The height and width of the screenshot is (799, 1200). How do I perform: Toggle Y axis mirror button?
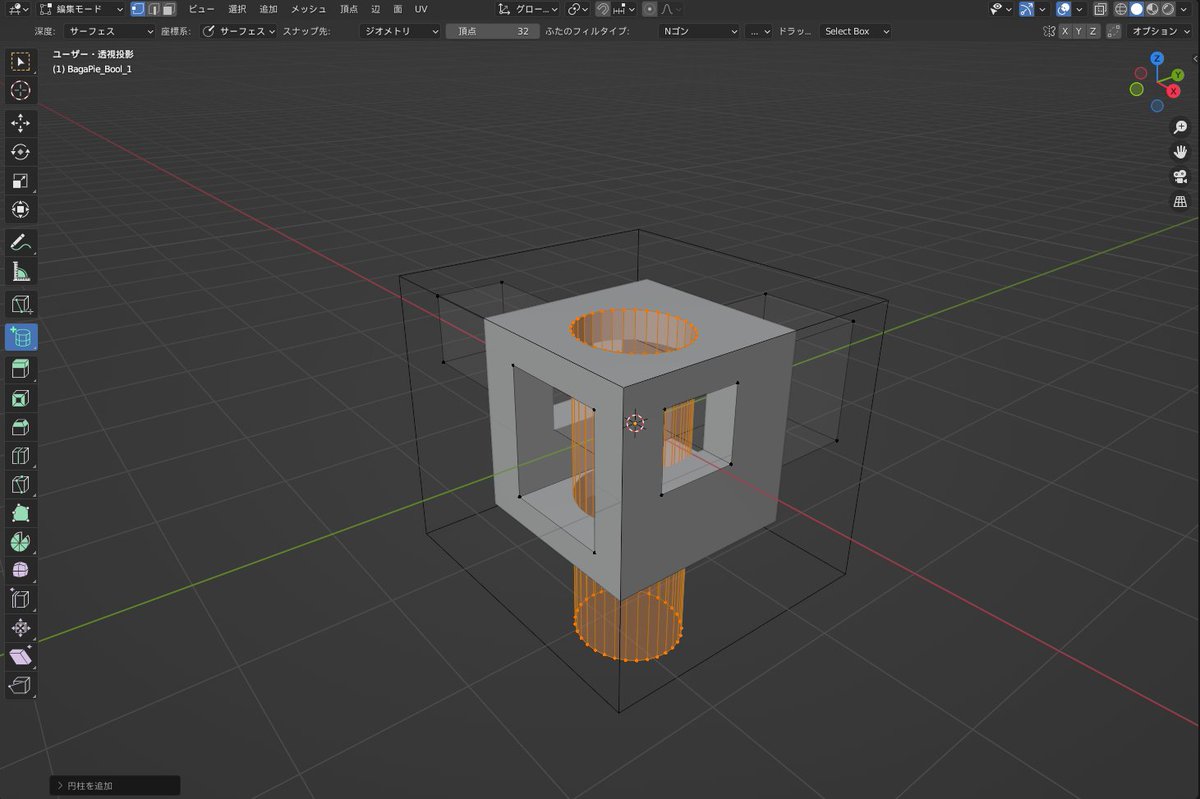click(x=1079, y=31)
